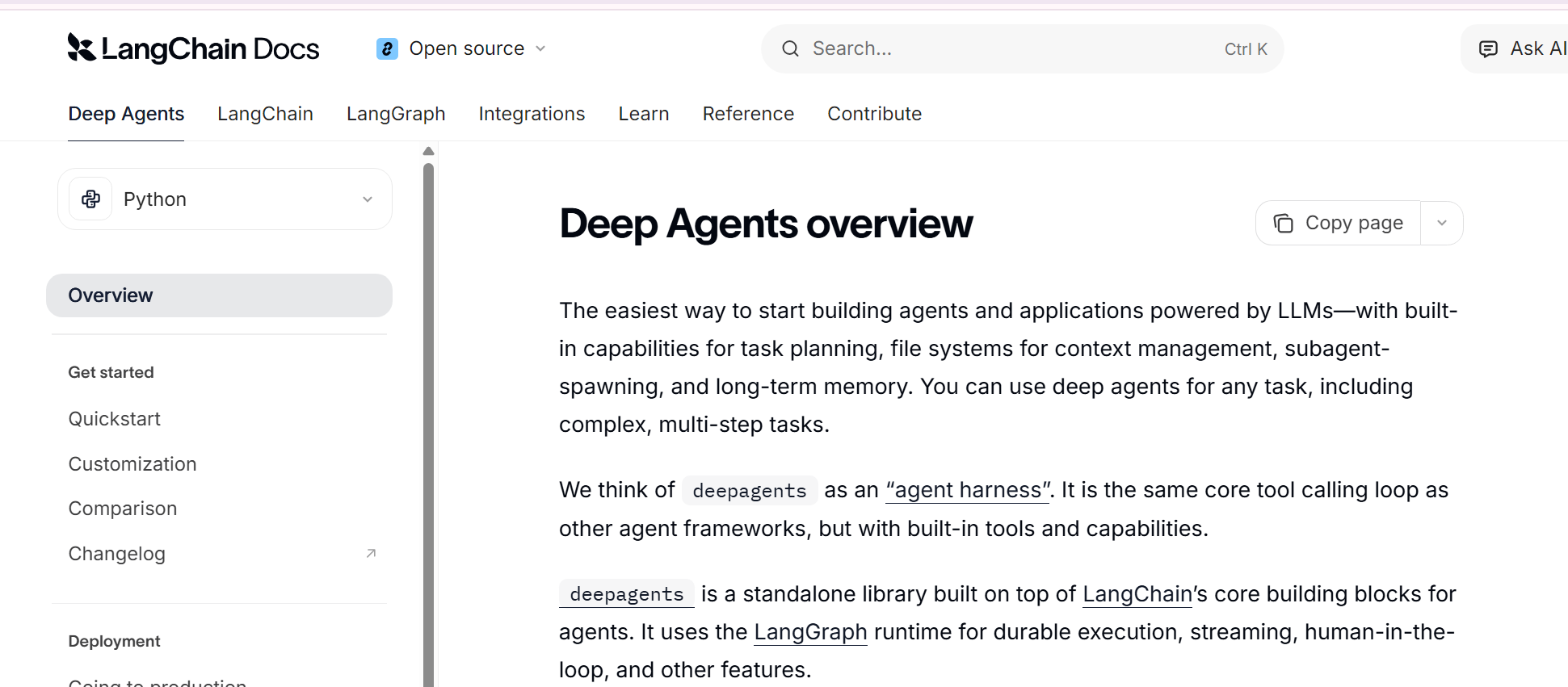Follow the "agent harness" link
The image size is (1568, 687).
point(969,490)
